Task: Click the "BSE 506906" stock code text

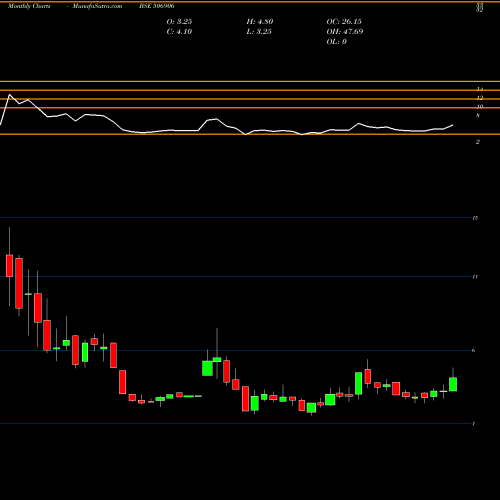Action: pos(157,6)
